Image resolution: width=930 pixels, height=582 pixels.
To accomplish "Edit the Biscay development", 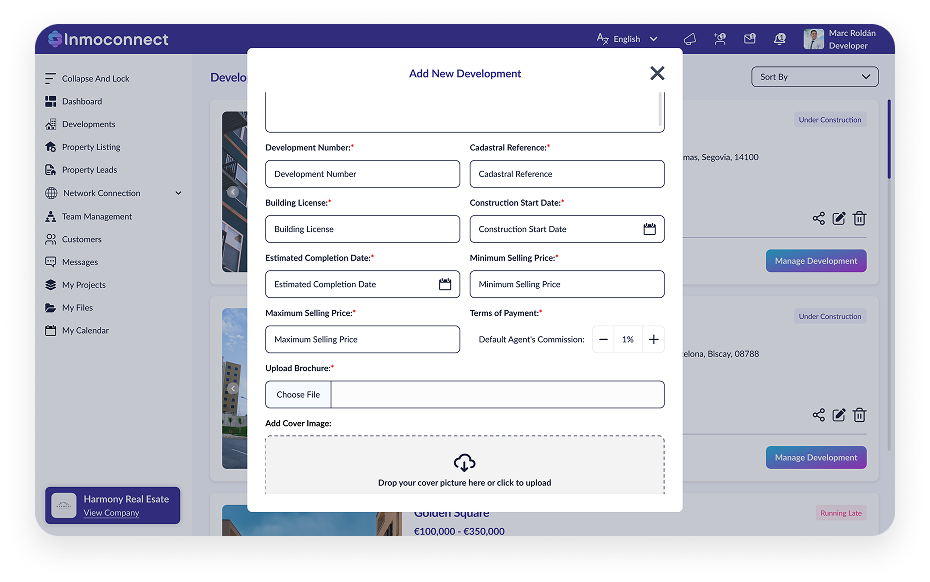I will (839, 415).
